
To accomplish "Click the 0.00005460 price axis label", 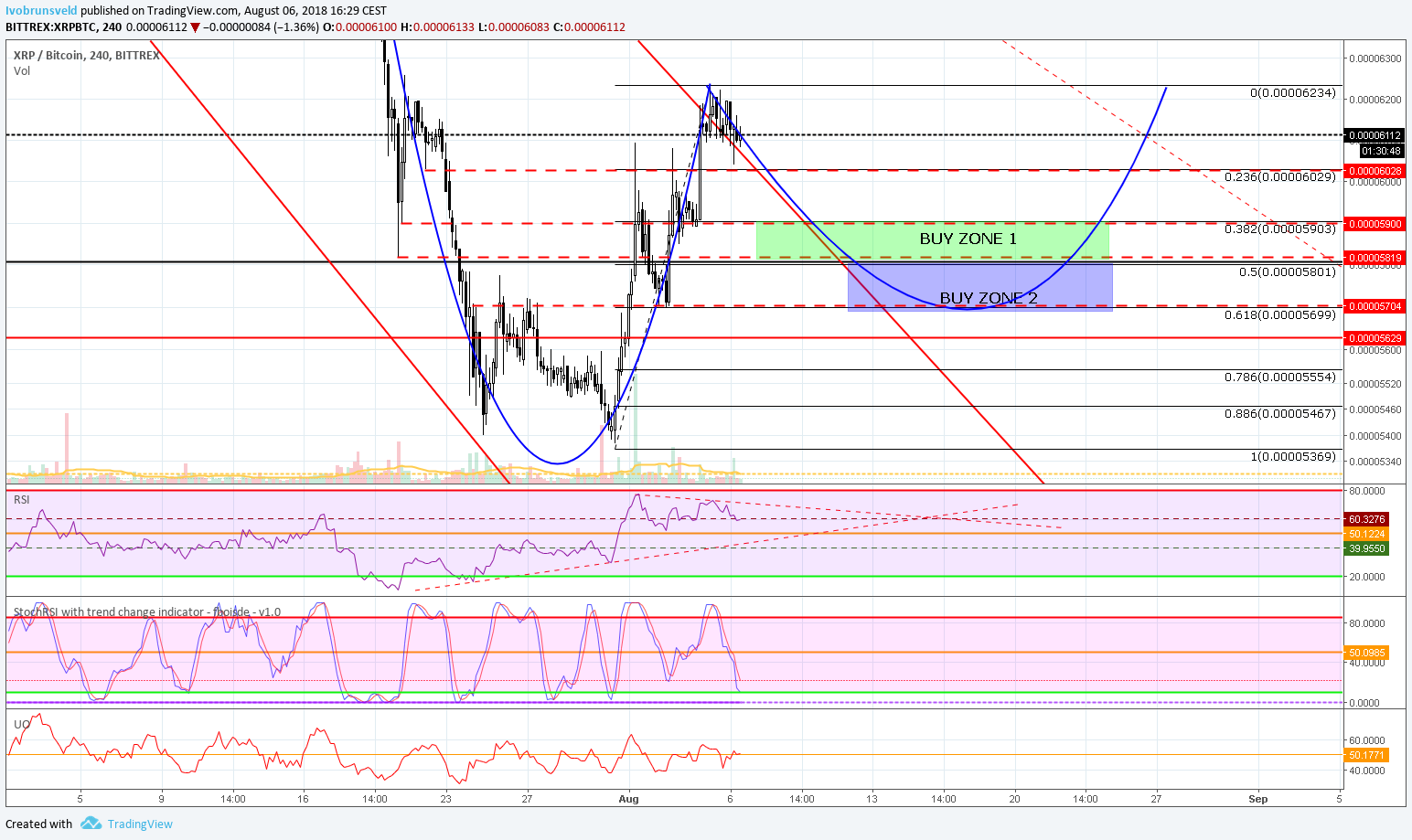I will (x=1375, y=410).
